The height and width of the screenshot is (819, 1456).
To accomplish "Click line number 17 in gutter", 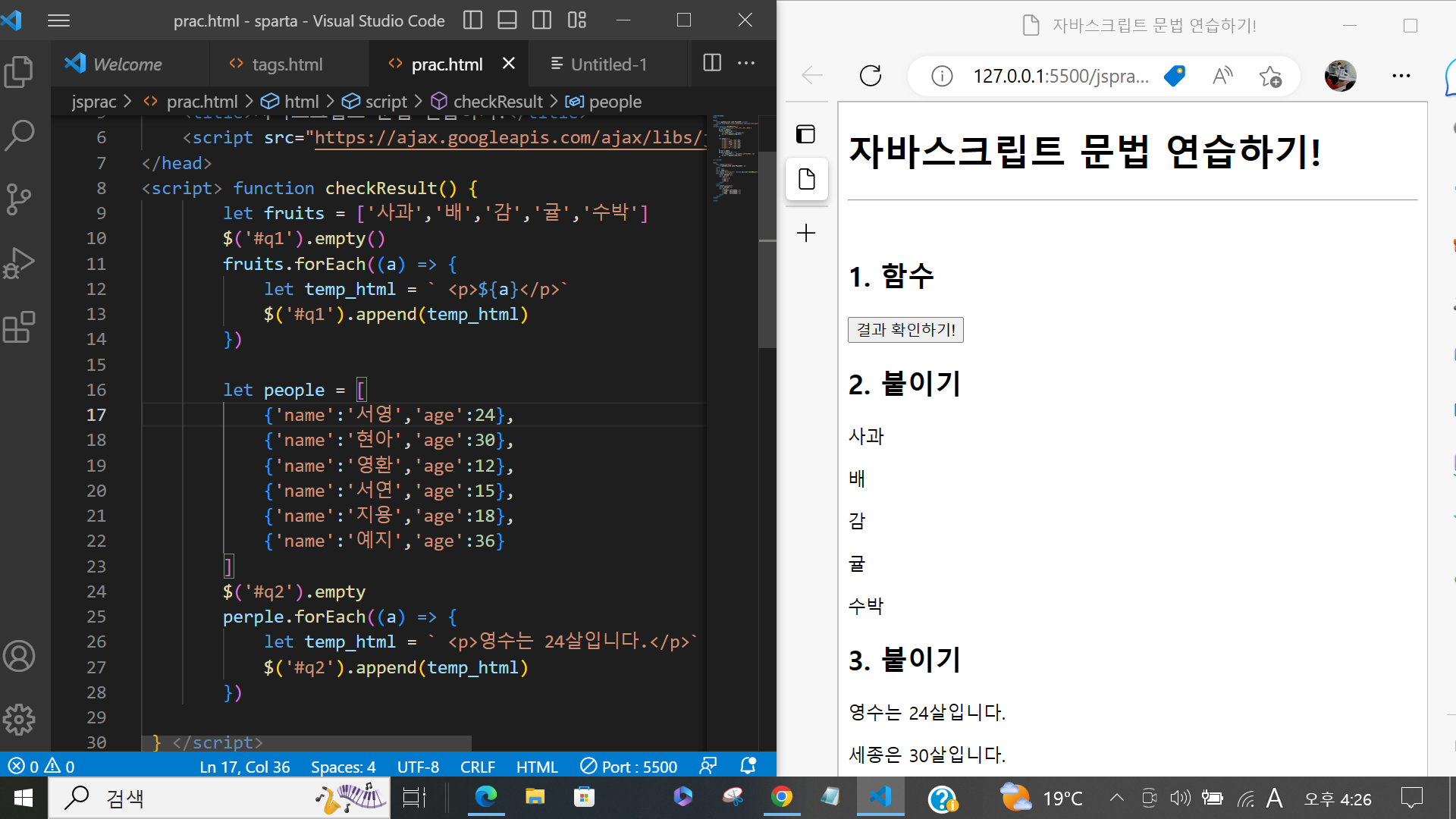I will pos(96,415).
